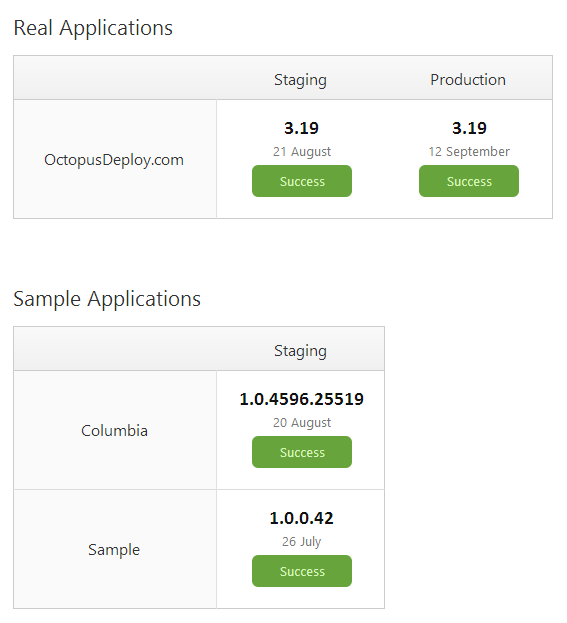Click the Sample project Success button
Screen dimensions: 567x623
302,571
